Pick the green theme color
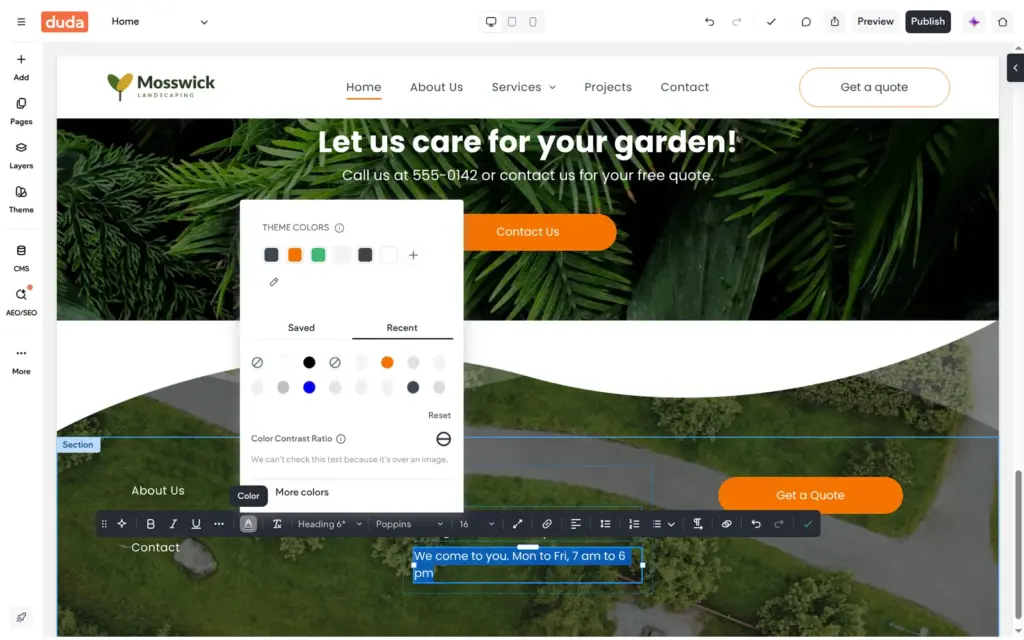 click(318, 255)
